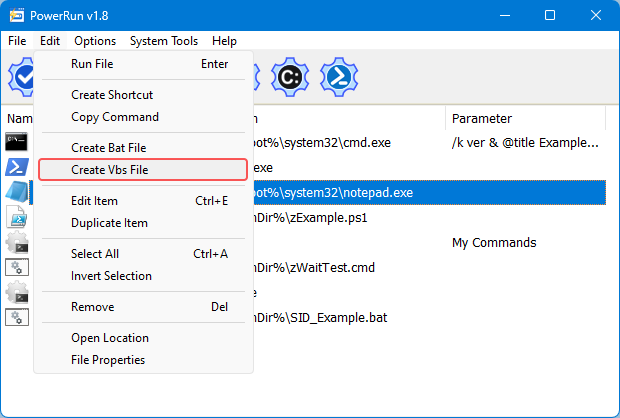Choose Create Vbs File from menu
The image size is (620, 418).
(110, 170)
